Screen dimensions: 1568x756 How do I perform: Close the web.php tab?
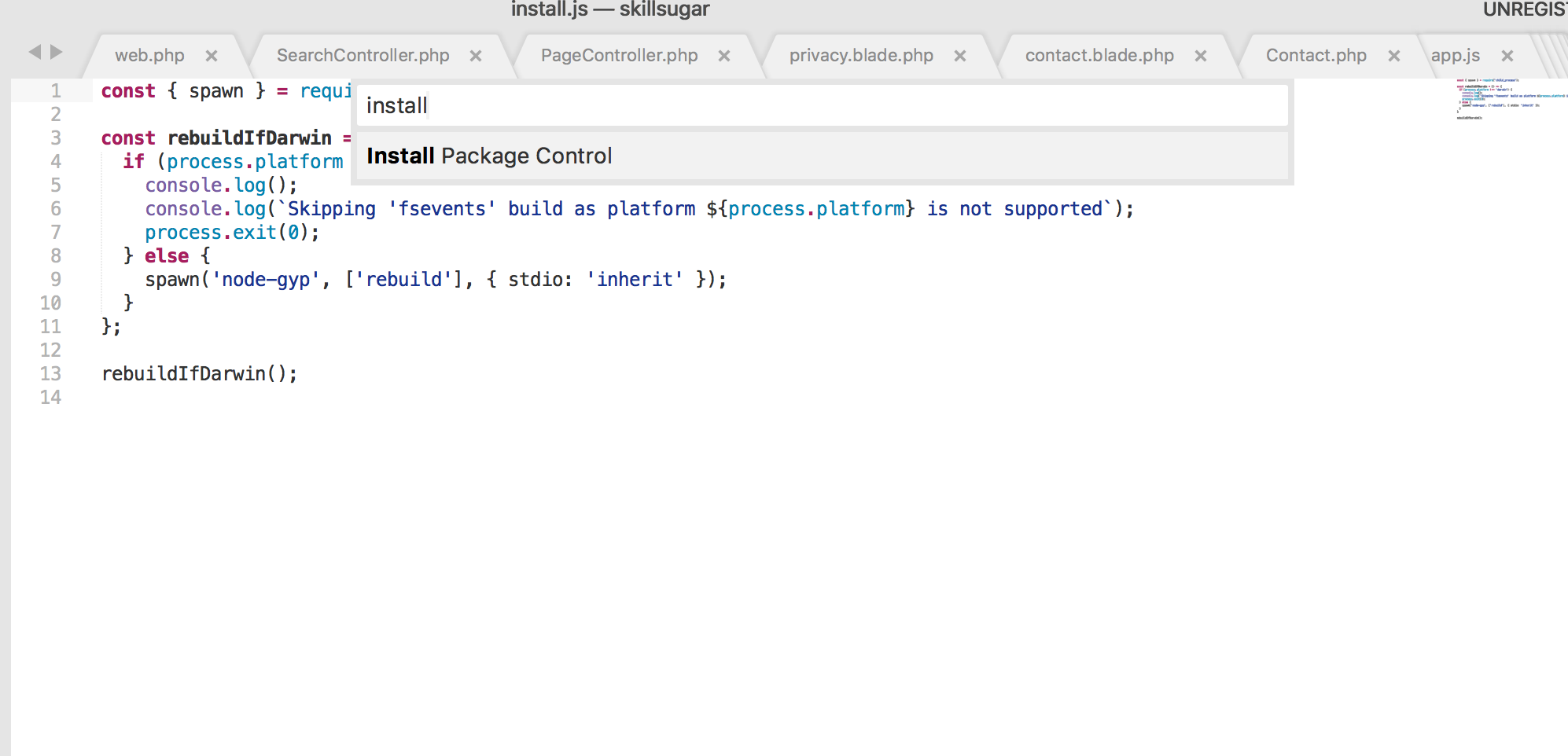[212, 56]
